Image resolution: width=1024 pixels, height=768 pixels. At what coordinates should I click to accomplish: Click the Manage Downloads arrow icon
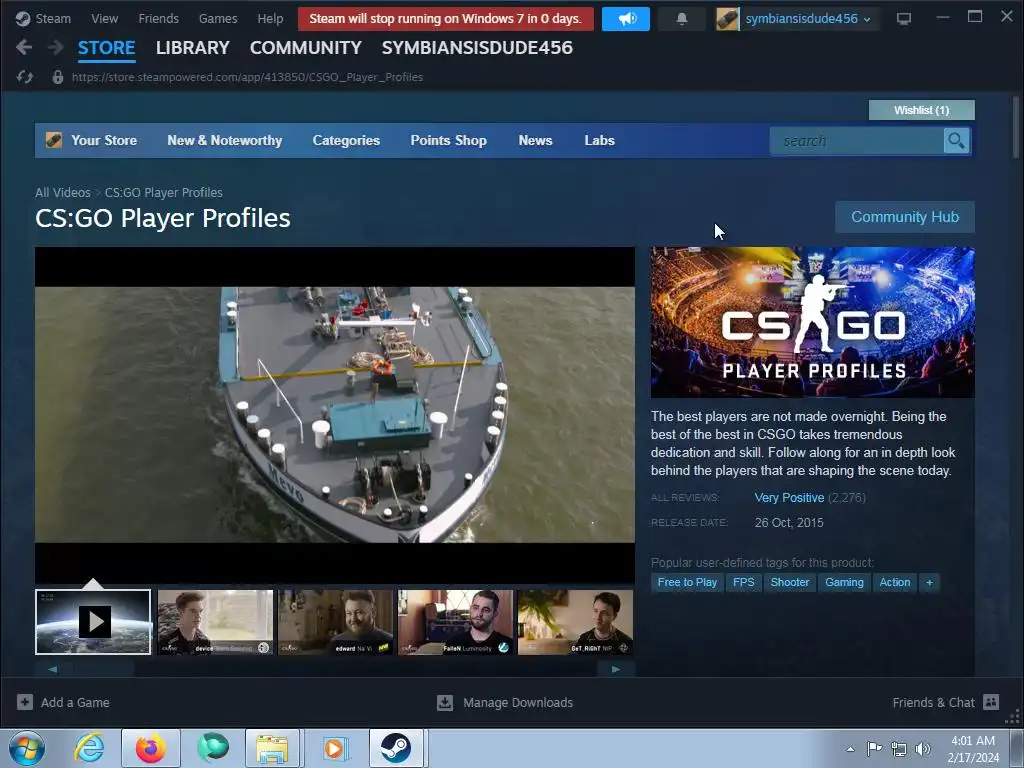(445, 702)
